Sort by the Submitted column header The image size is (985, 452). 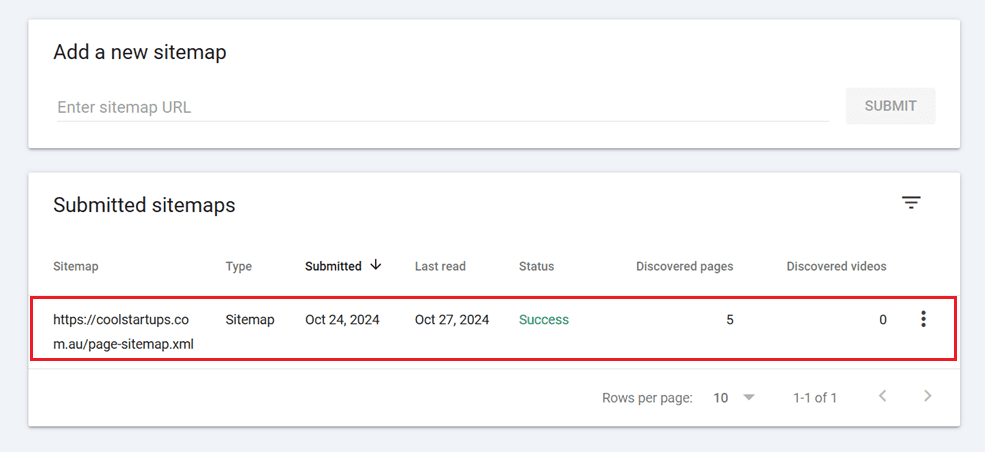point(333,266)
